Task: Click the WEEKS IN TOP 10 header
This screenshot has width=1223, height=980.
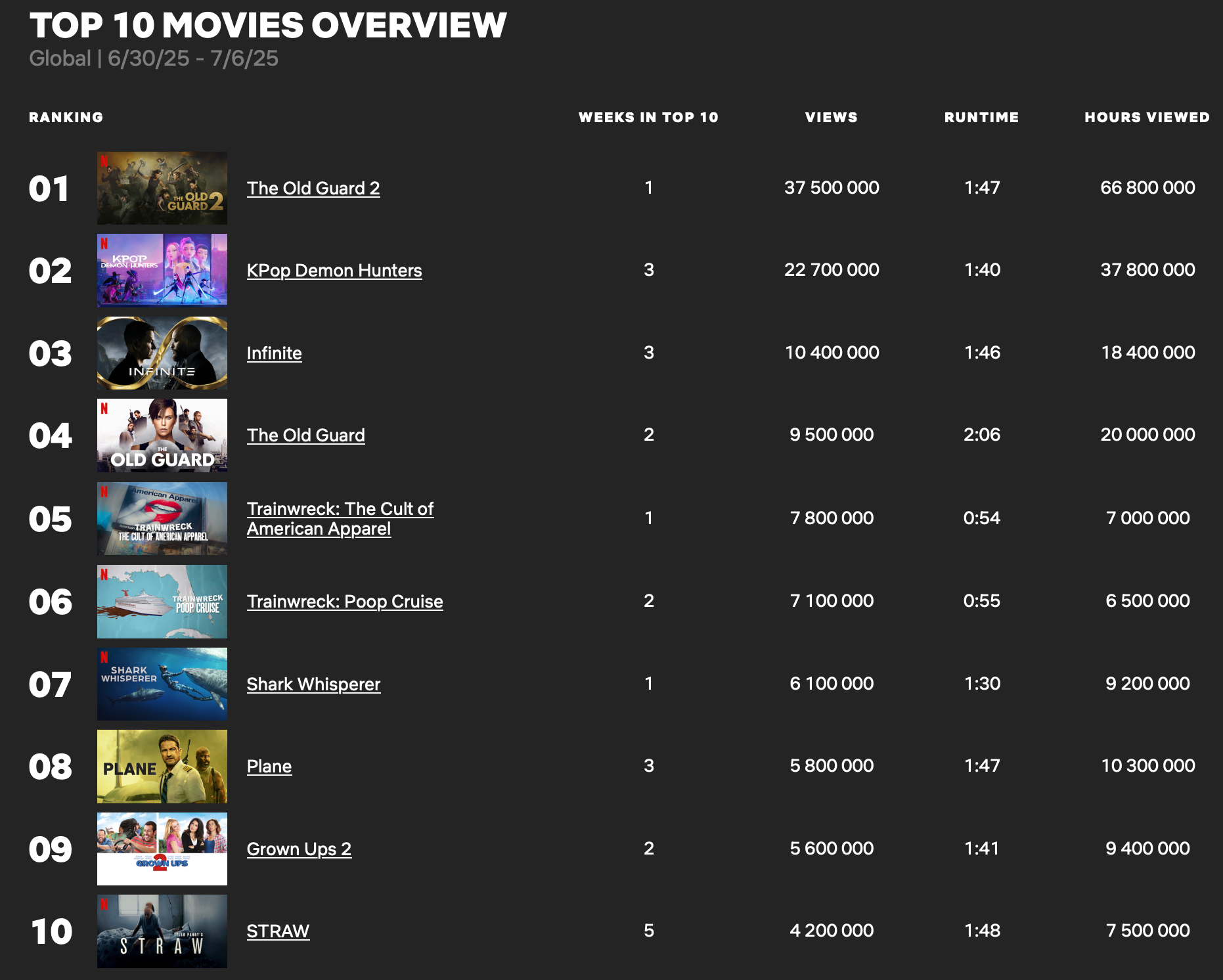Action: pyautogui.click(x=648, y=118)
